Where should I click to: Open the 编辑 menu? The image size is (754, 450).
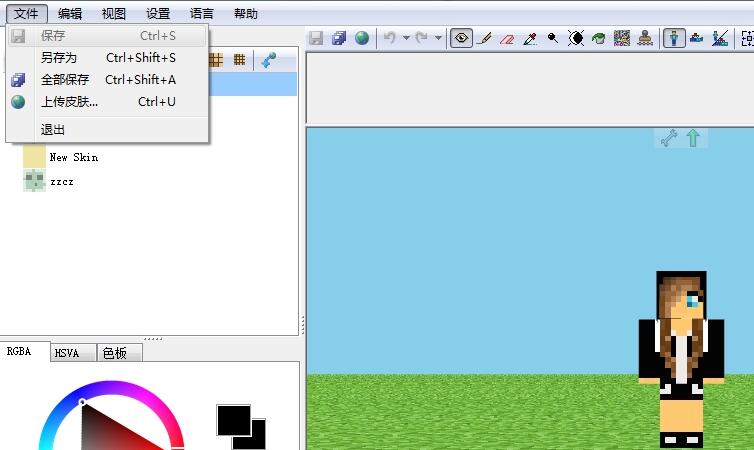pyautogui.click(x=70, y=13)
